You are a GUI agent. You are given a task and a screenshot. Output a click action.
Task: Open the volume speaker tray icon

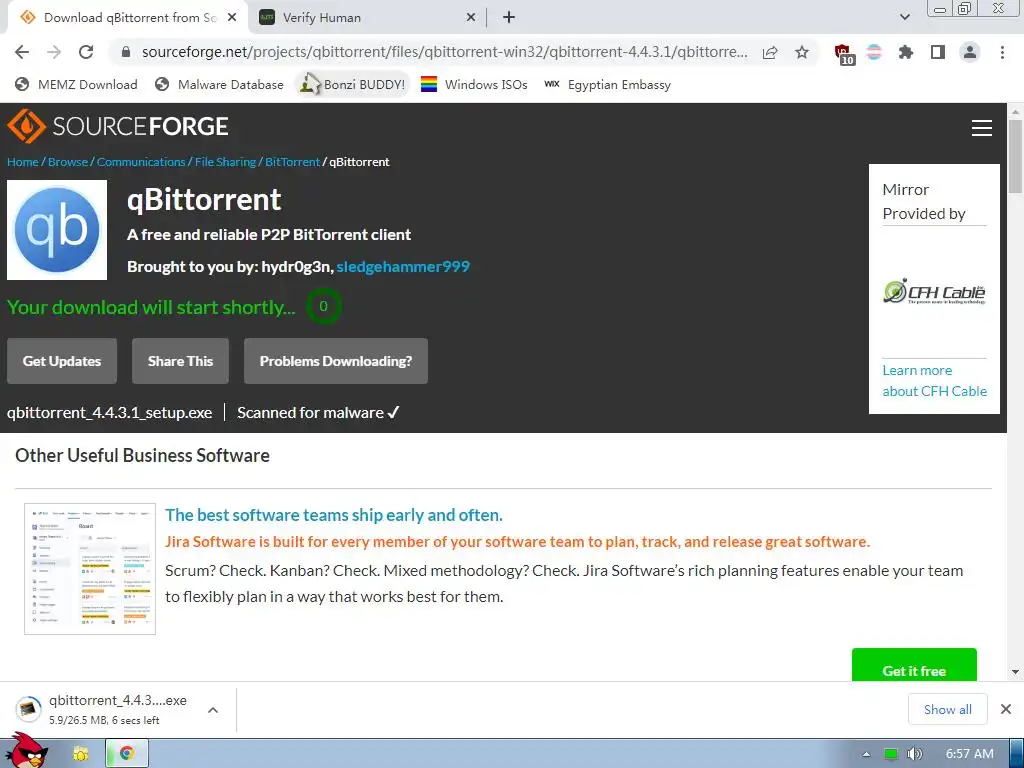click(915, 754)
